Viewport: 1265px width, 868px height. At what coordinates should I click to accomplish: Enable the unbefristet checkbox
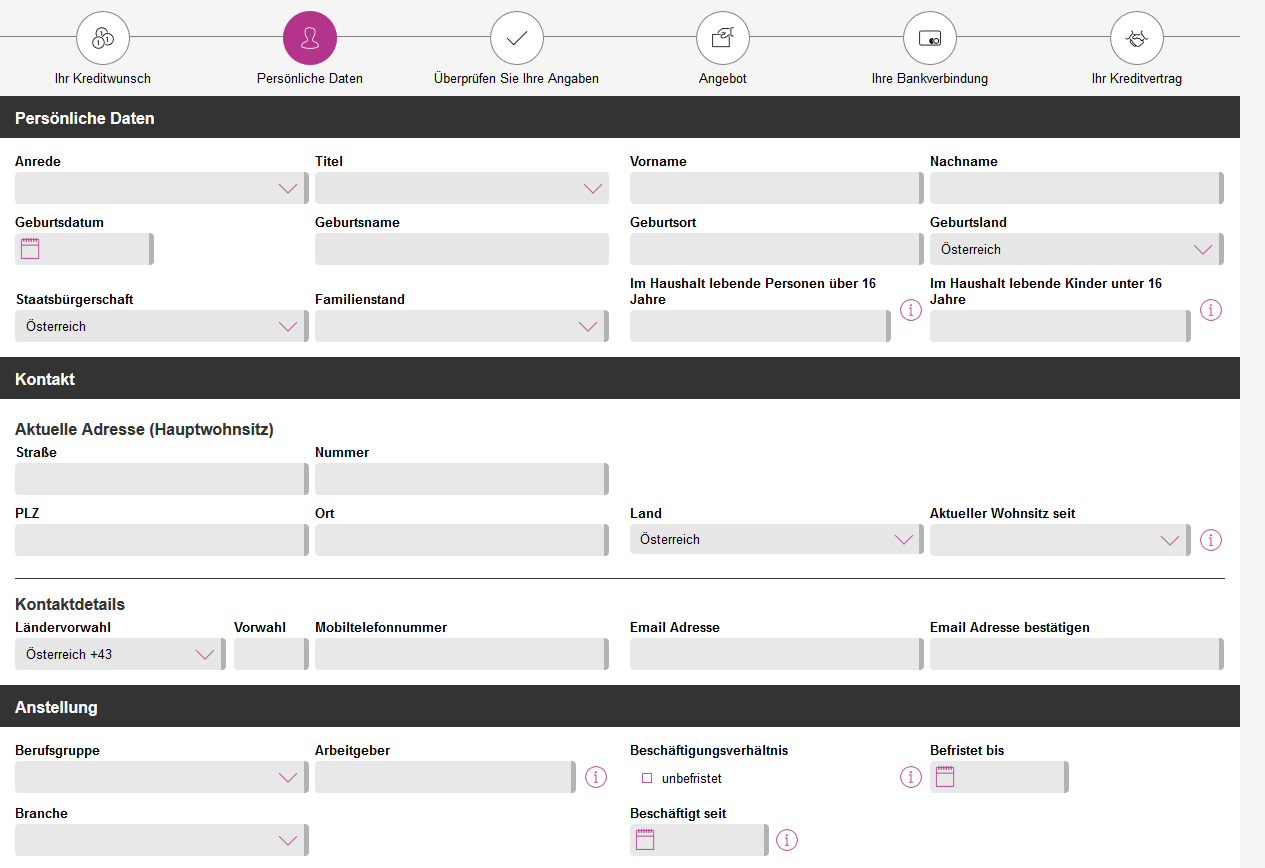click(647, 778)
